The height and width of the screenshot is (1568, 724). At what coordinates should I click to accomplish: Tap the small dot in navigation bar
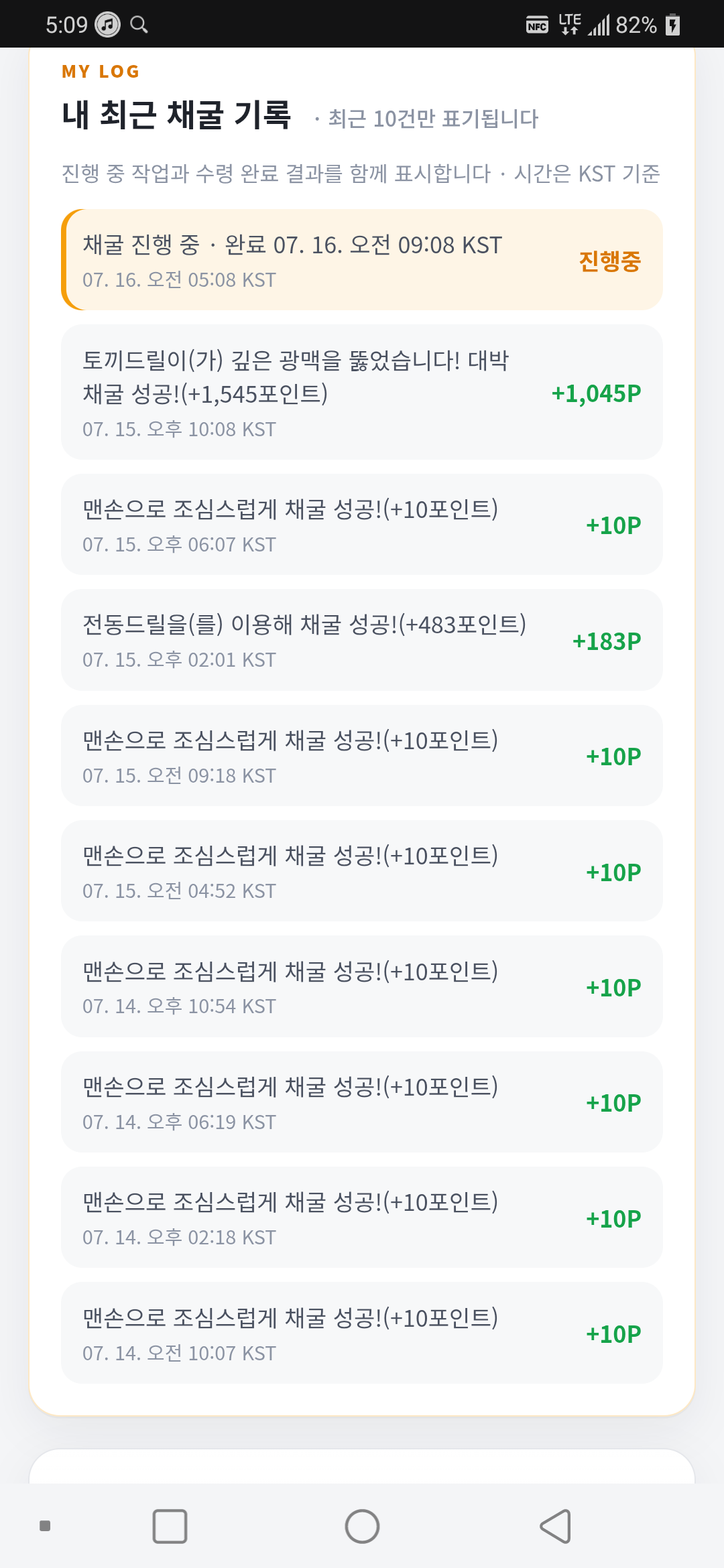coord(45,1526)
